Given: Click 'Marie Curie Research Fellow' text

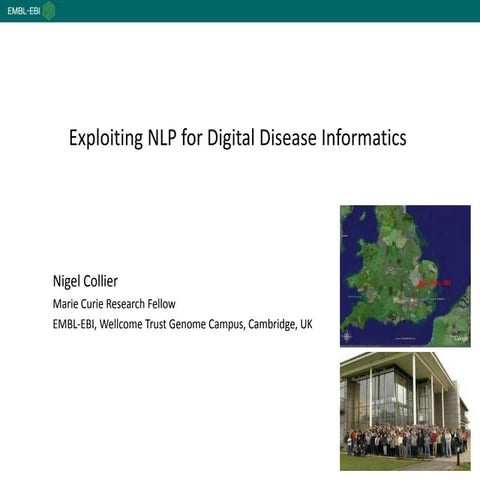Looking at the screenshot, I should pyautogui.click(x=114, y=304).
